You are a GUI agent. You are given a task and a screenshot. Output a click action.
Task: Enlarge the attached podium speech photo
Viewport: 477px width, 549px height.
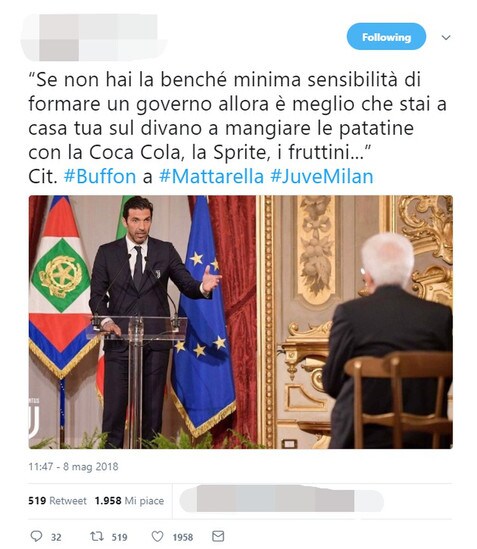tap(241, 322)
